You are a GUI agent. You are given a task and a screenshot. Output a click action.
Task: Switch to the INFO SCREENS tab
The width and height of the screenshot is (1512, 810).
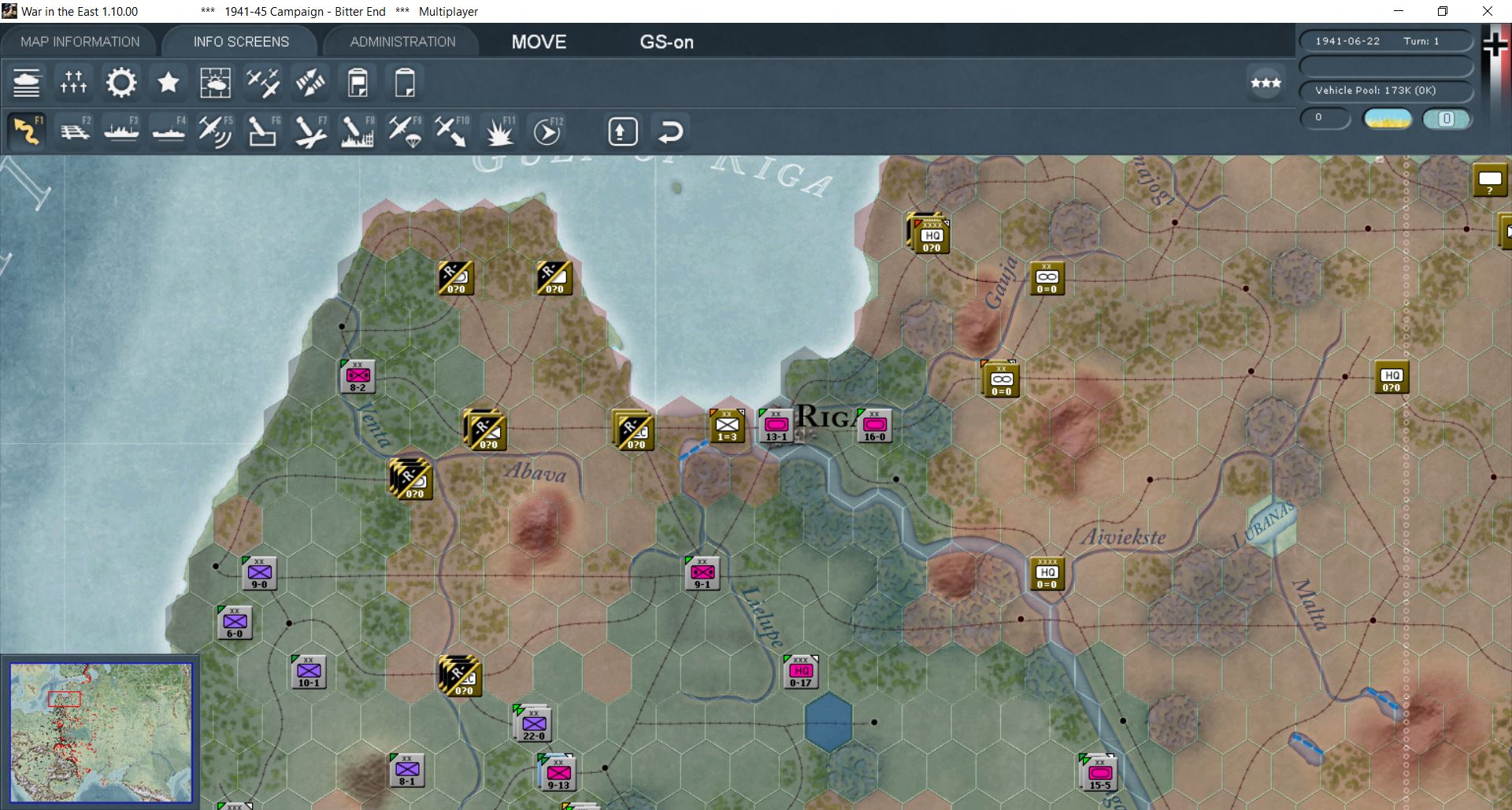241,42
